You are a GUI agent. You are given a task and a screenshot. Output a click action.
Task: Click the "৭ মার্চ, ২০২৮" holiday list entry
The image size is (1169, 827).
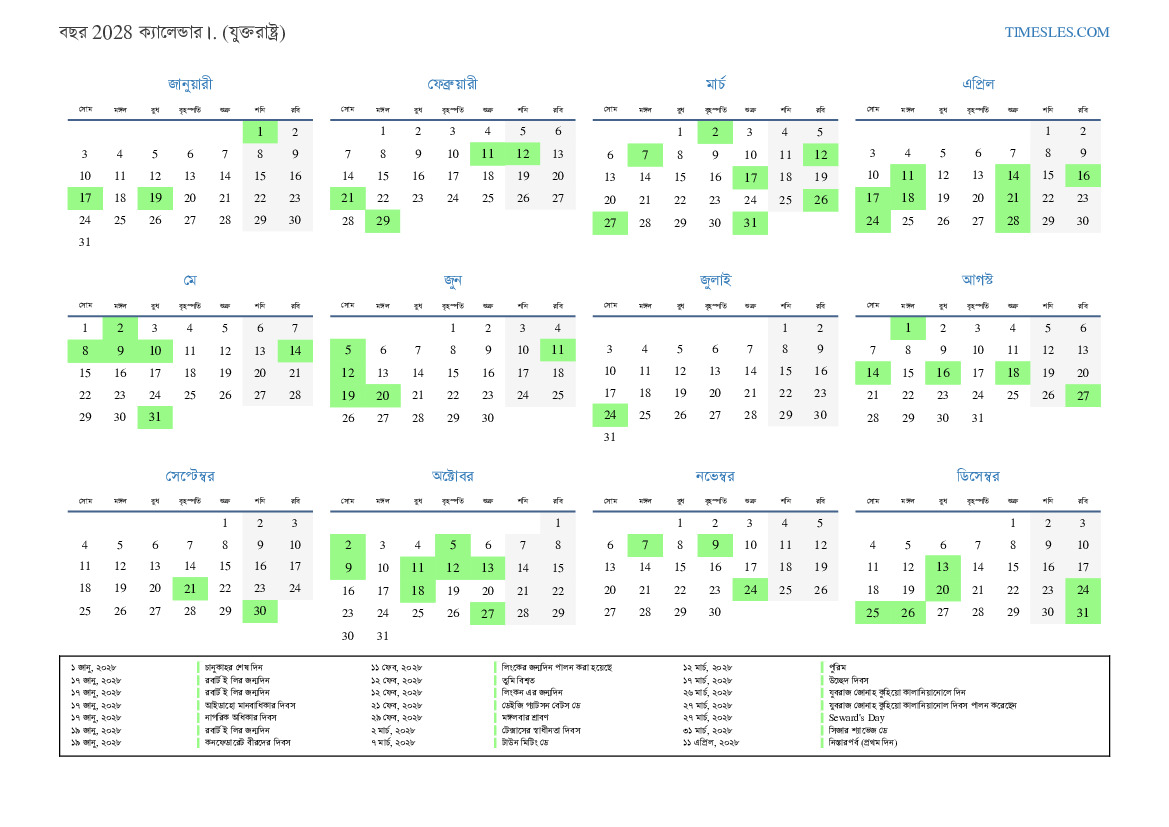pos(392,743)
